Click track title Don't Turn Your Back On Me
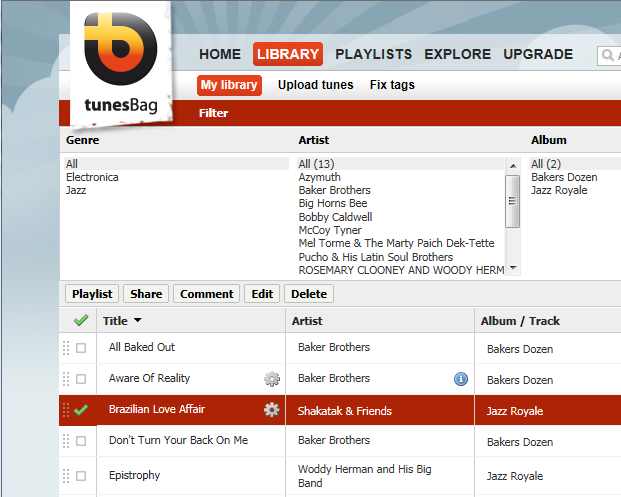This screenshot has width=621, height=497. [178, 440]
